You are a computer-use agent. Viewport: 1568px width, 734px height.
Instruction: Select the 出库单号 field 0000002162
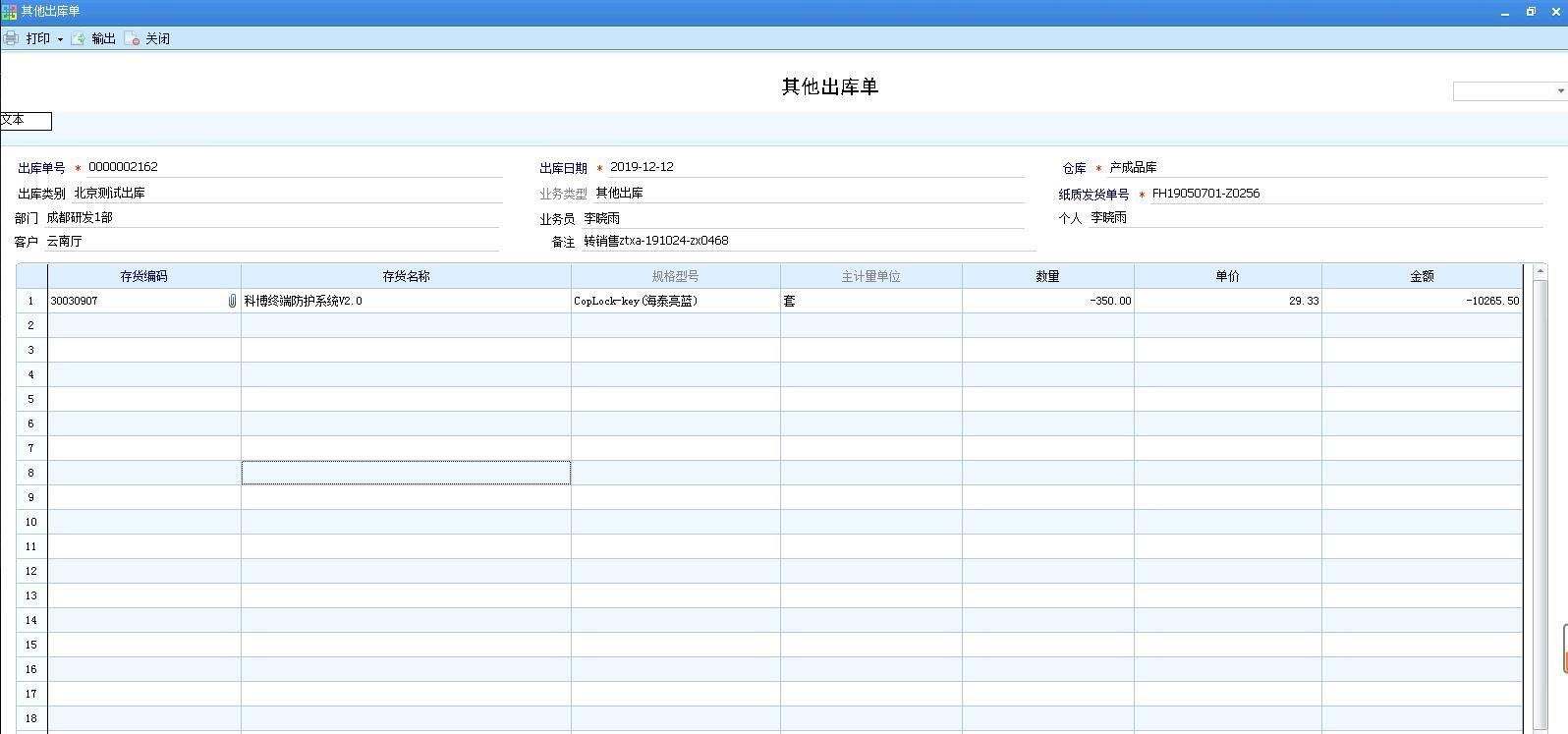[294, 167]
